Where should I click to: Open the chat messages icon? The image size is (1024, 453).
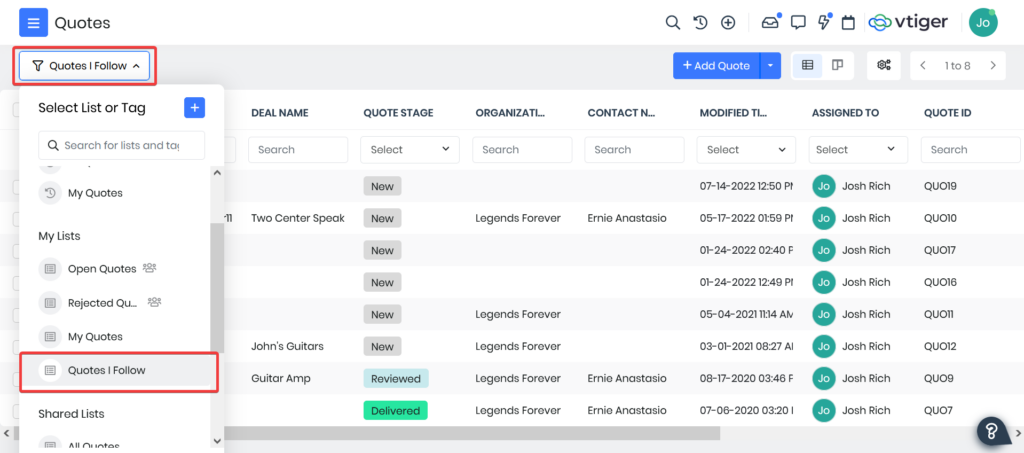tap(798, 23)
